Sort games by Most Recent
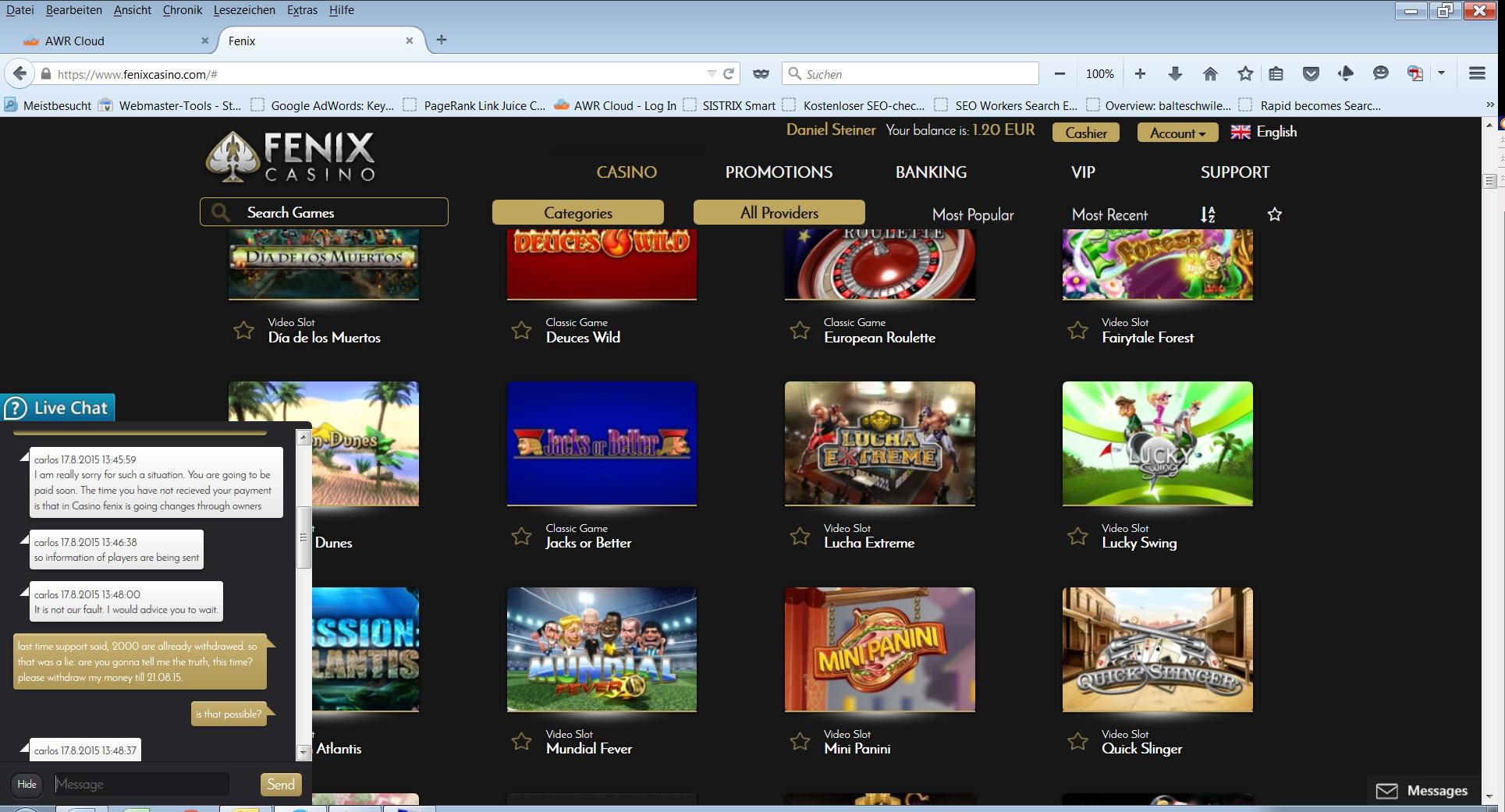Screen dimensions: 1505x812 coord(1109,215)
